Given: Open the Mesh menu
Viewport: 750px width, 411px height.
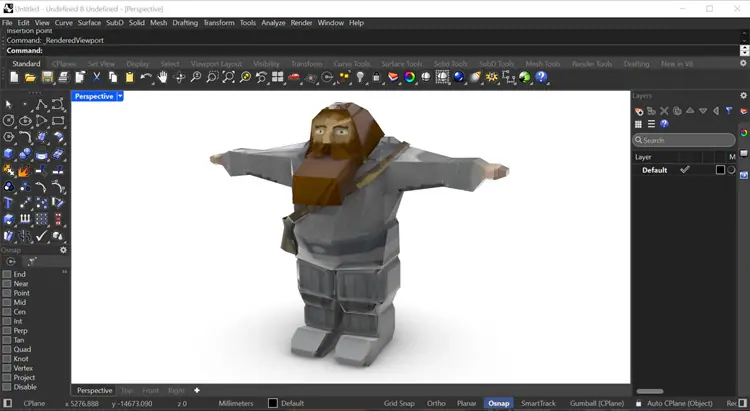Looking at the screenshot, I should [158, 22].
